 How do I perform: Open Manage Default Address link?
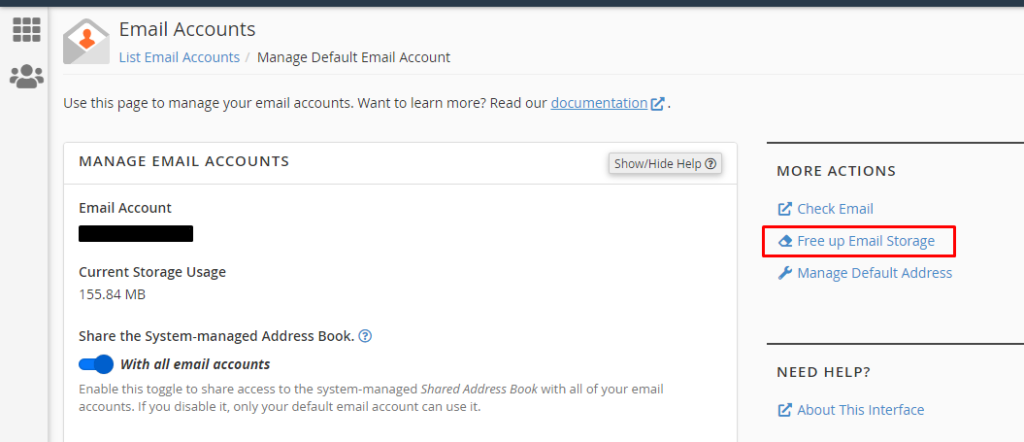click(874, 273)
